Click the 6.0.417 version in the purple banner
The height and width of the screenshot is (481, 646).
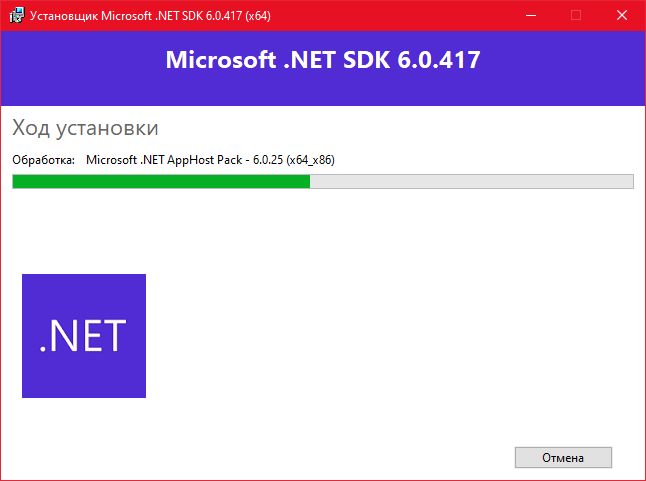[x=439, y=60]
